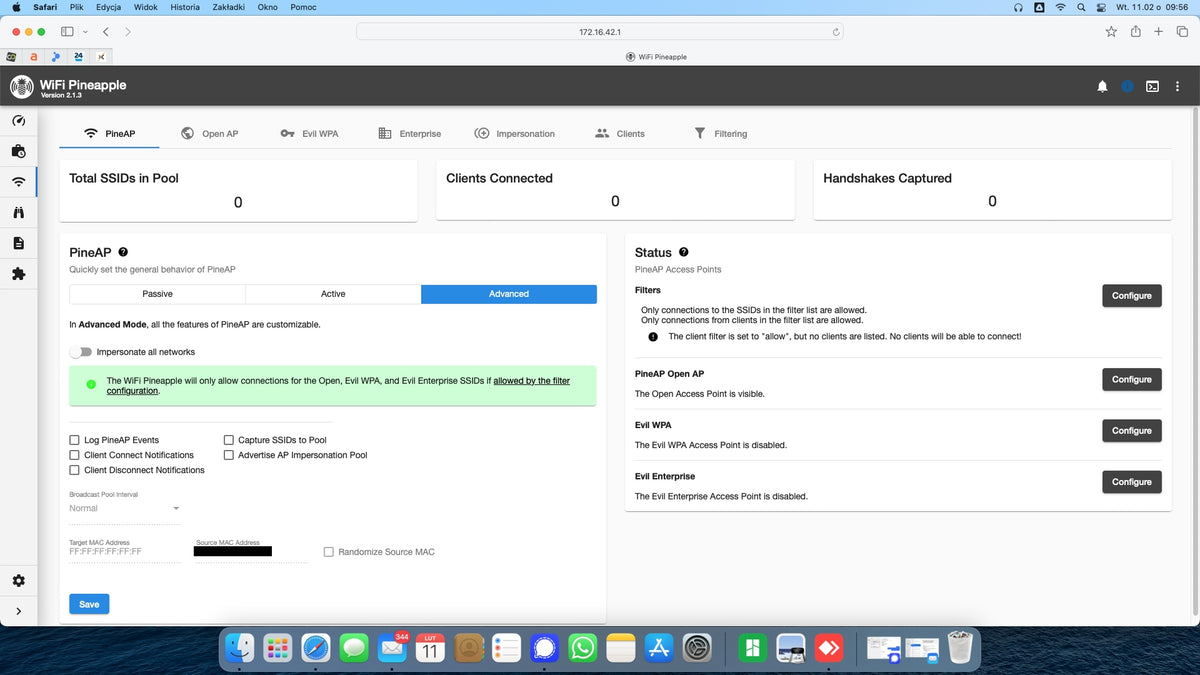Switch to the Evil WPA tab
The image size is (1200, 675).
[309, 133]
